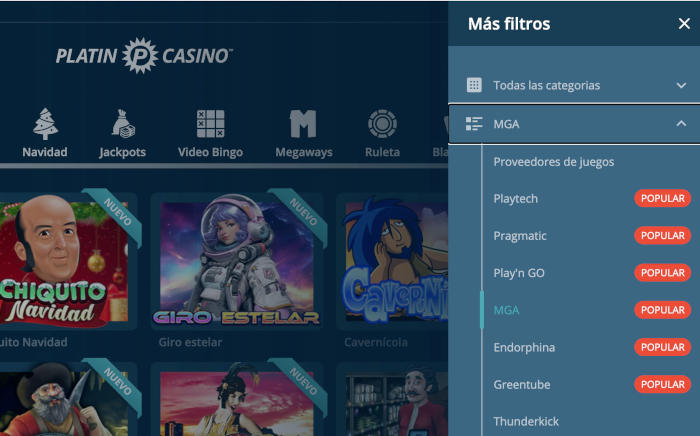Click the provider list scrollbar handle
700x436 pixels.
click(x=482, y=310)
